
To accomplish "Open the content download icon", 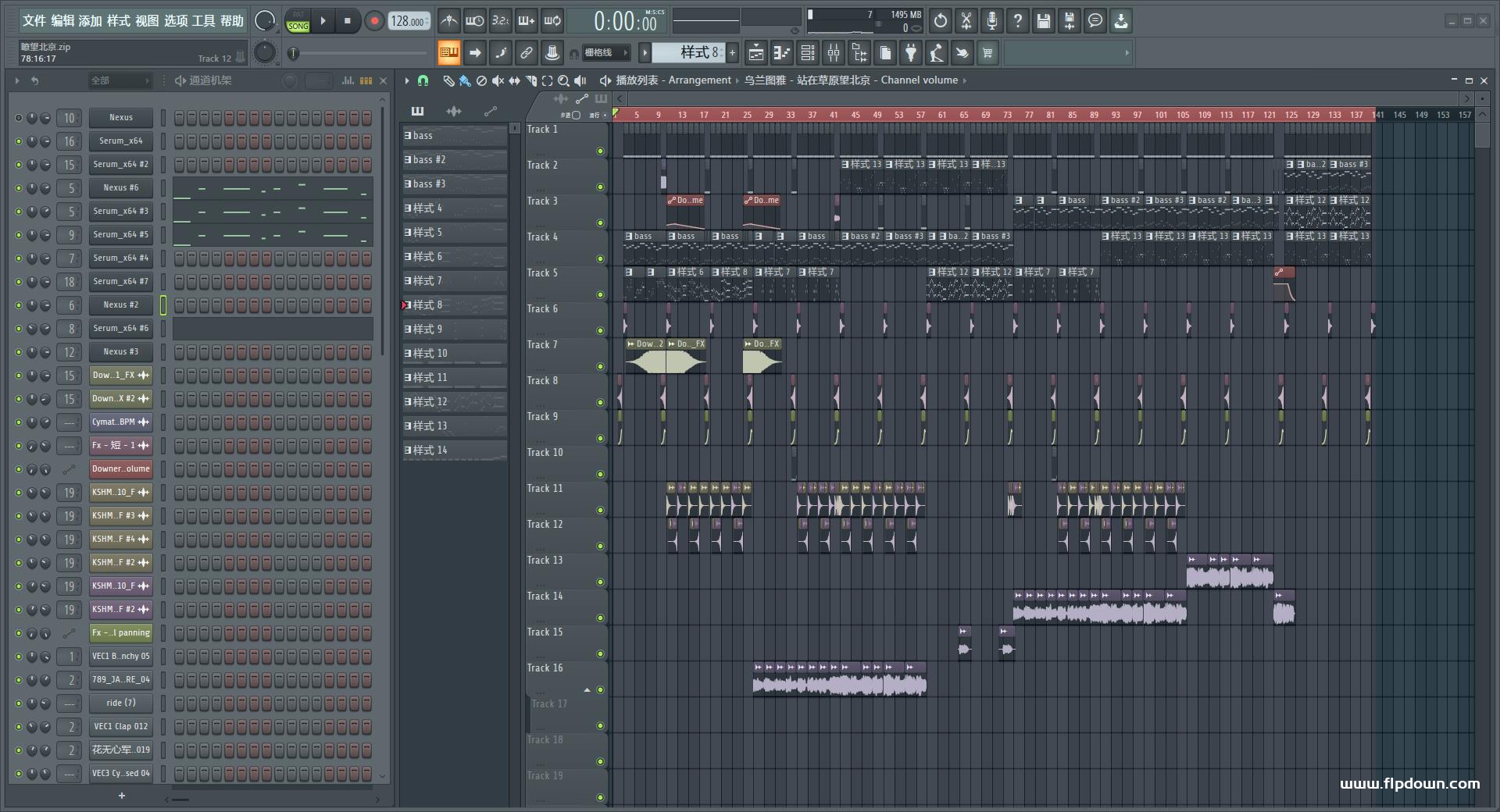I will [1121, 21].
